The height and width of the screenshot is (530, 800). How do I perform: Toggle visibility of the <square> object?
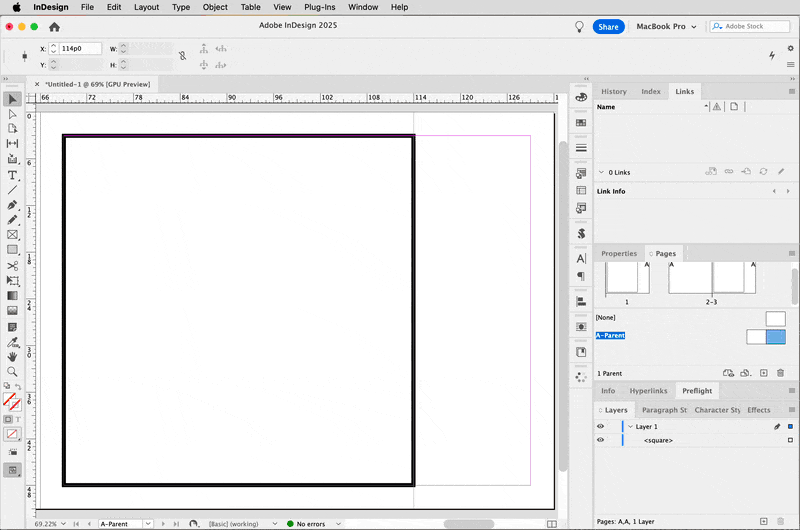pos(600,440)
